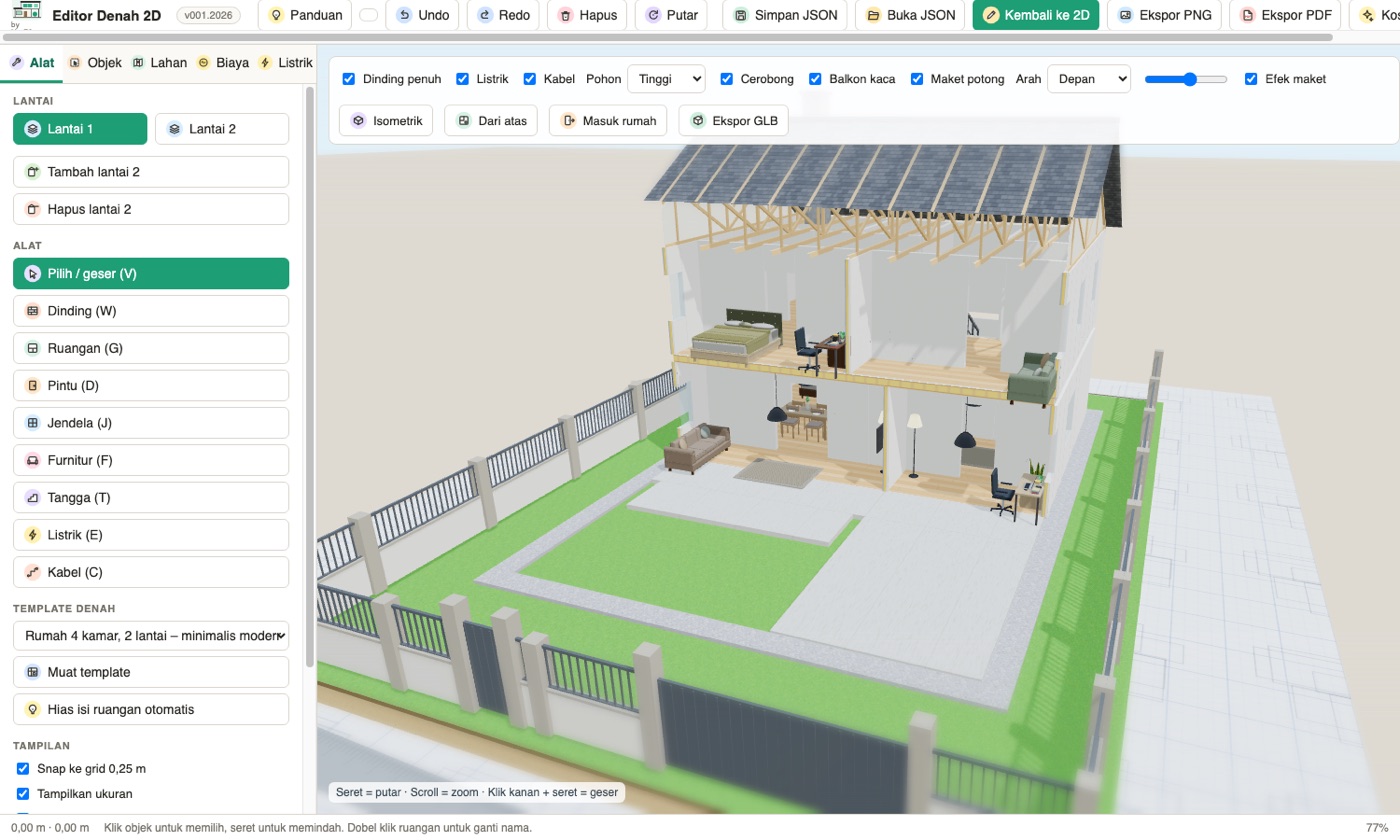
Task: Activate the Listrik (E) electrical tool
Action: tap(151, 535)
